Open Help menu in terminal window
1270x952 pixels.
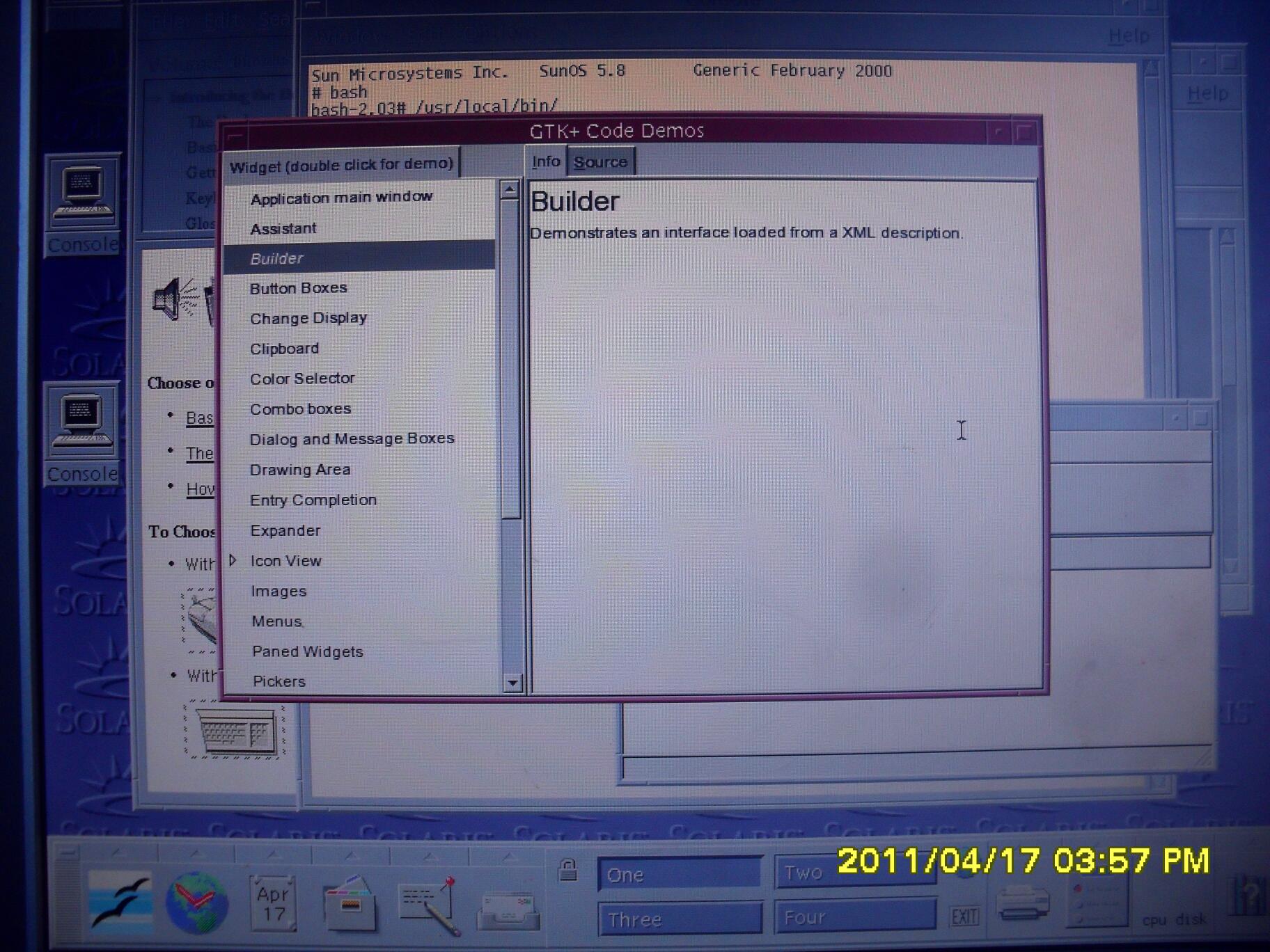(x=1128, y=35)
